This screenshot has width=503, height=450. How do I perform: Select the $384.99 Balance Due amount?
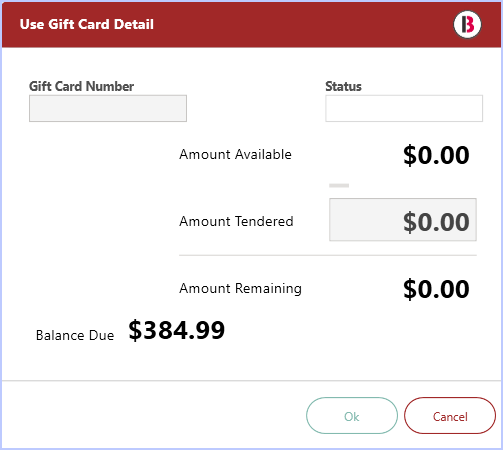click(177, 330)
